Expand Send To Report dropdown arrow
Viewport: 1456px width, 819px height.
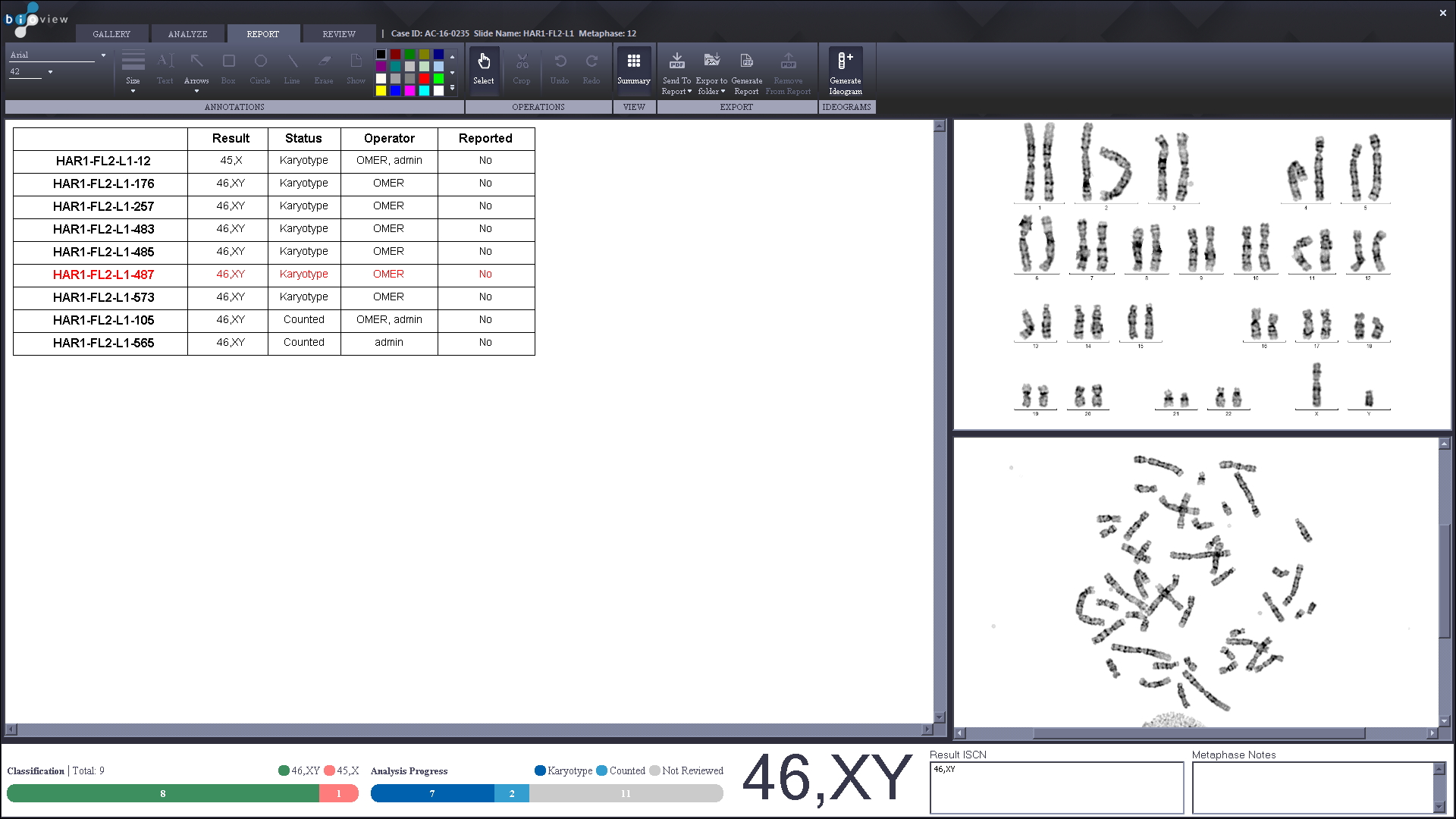pos(689,92)
